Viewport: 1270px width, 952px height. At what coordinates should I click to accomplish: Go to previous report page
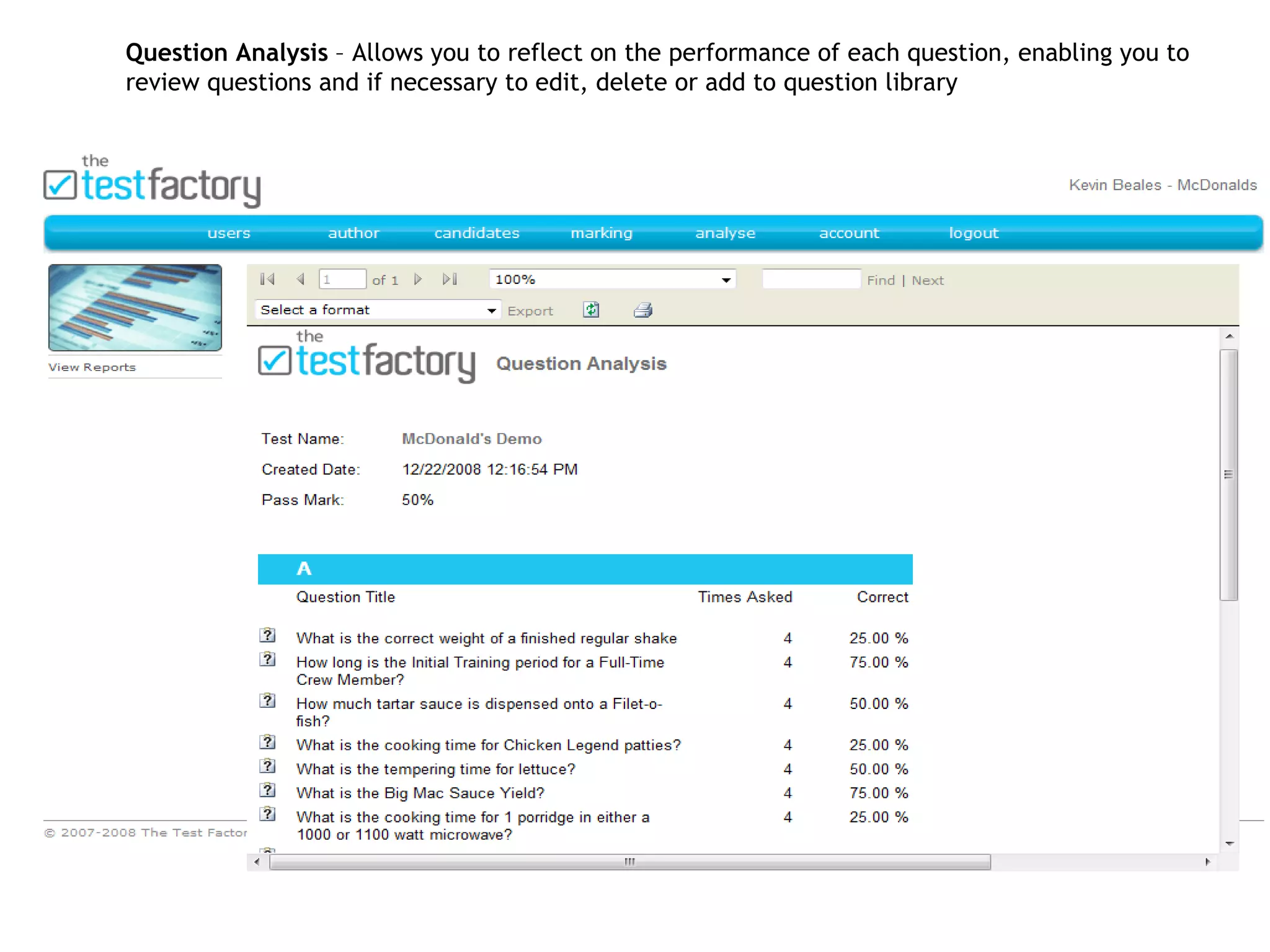301,280
